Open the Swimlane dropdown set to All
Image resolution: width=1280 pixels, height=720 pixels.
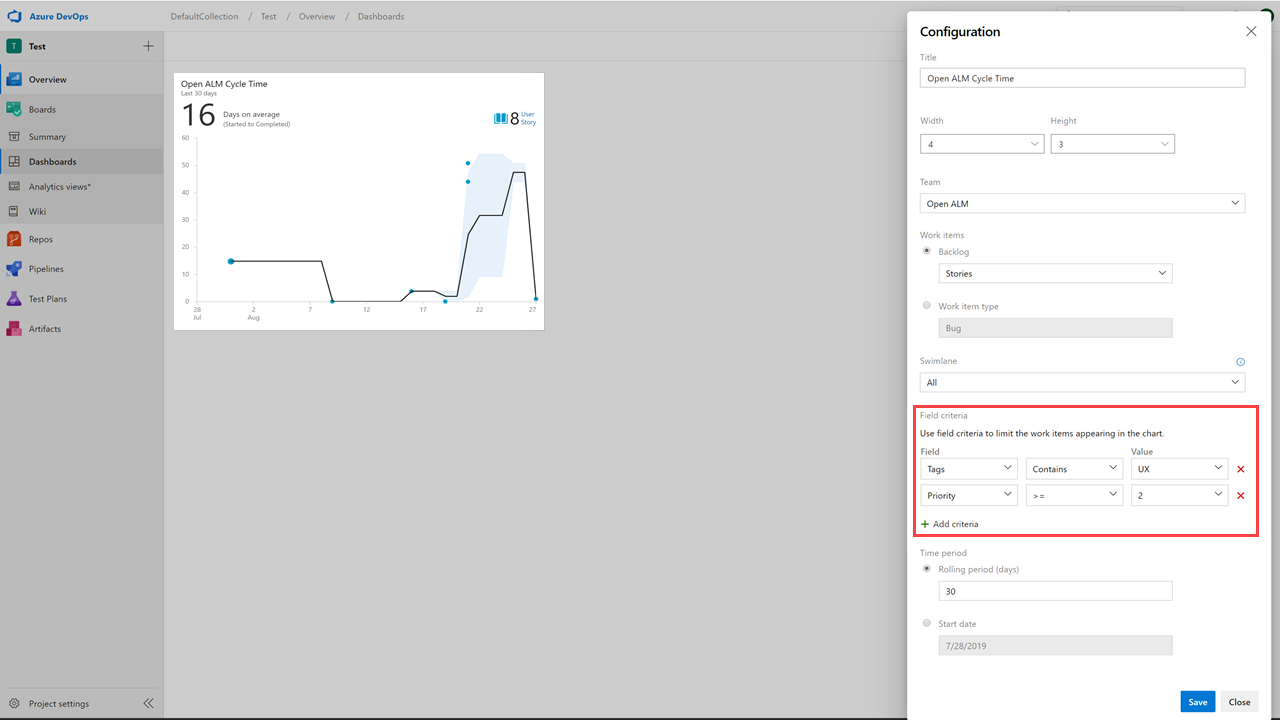coord(1082,382)
